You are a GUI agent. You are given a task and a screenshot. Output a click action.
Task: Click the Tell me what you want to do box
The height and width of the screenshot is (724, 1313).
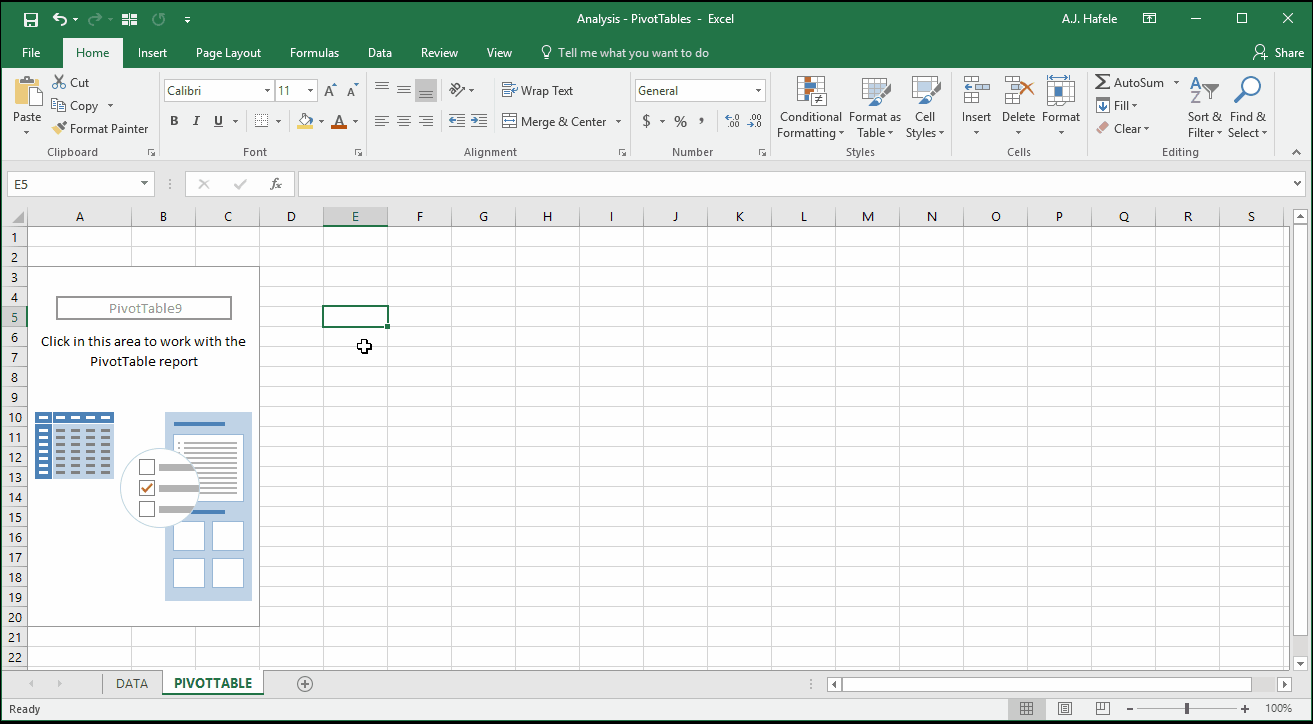[624, 53]
